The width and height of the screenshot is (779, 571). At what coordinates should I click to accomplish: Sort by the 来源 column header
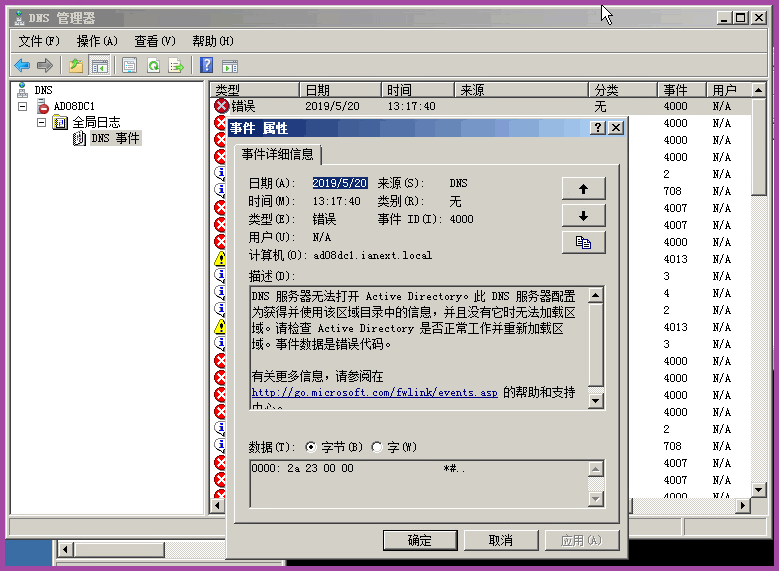522,90
